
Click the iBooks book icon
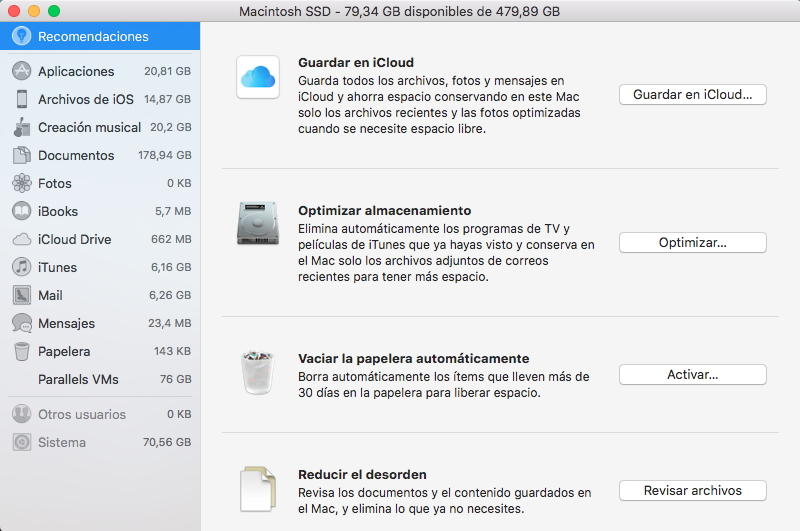click(21, 211)
